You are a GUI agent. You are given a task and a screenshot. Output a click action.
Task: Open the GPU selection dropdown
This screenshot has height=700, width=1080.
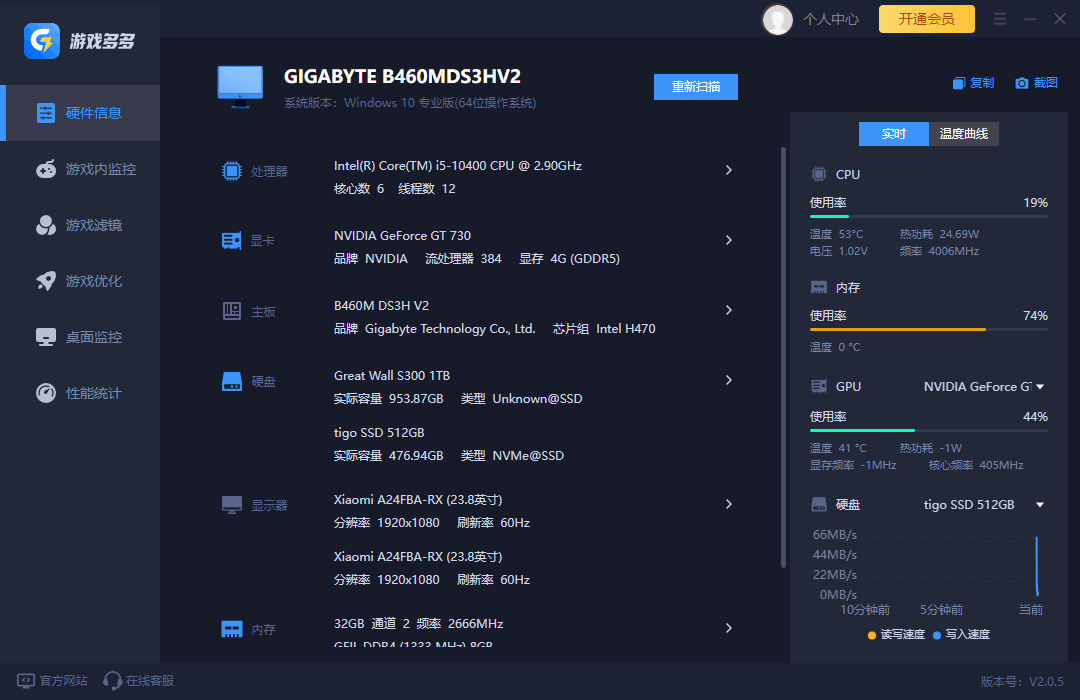pyautogui.click(x=1040, y=387)
